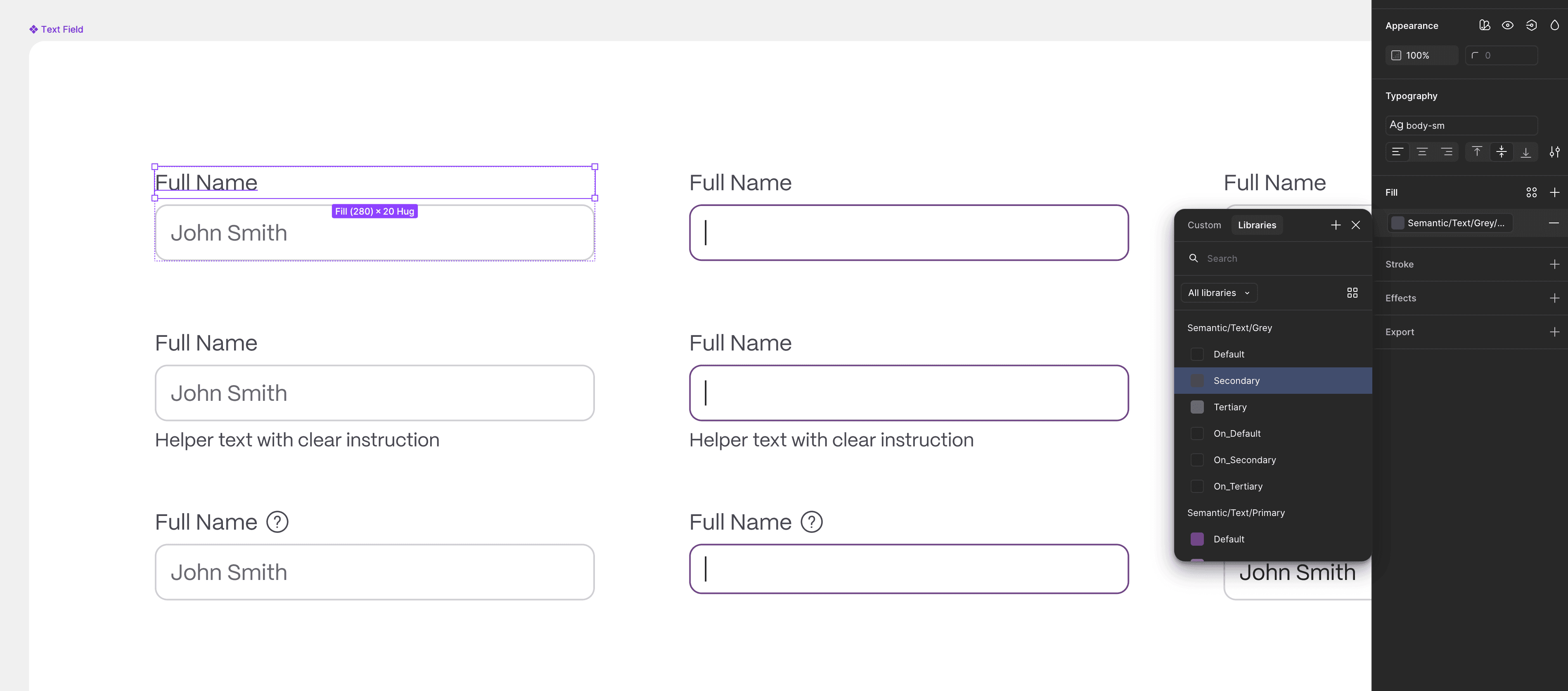Open the body-sm text style selector
This screenshot has width=1568, height=691.
(x=1461, y=125)
